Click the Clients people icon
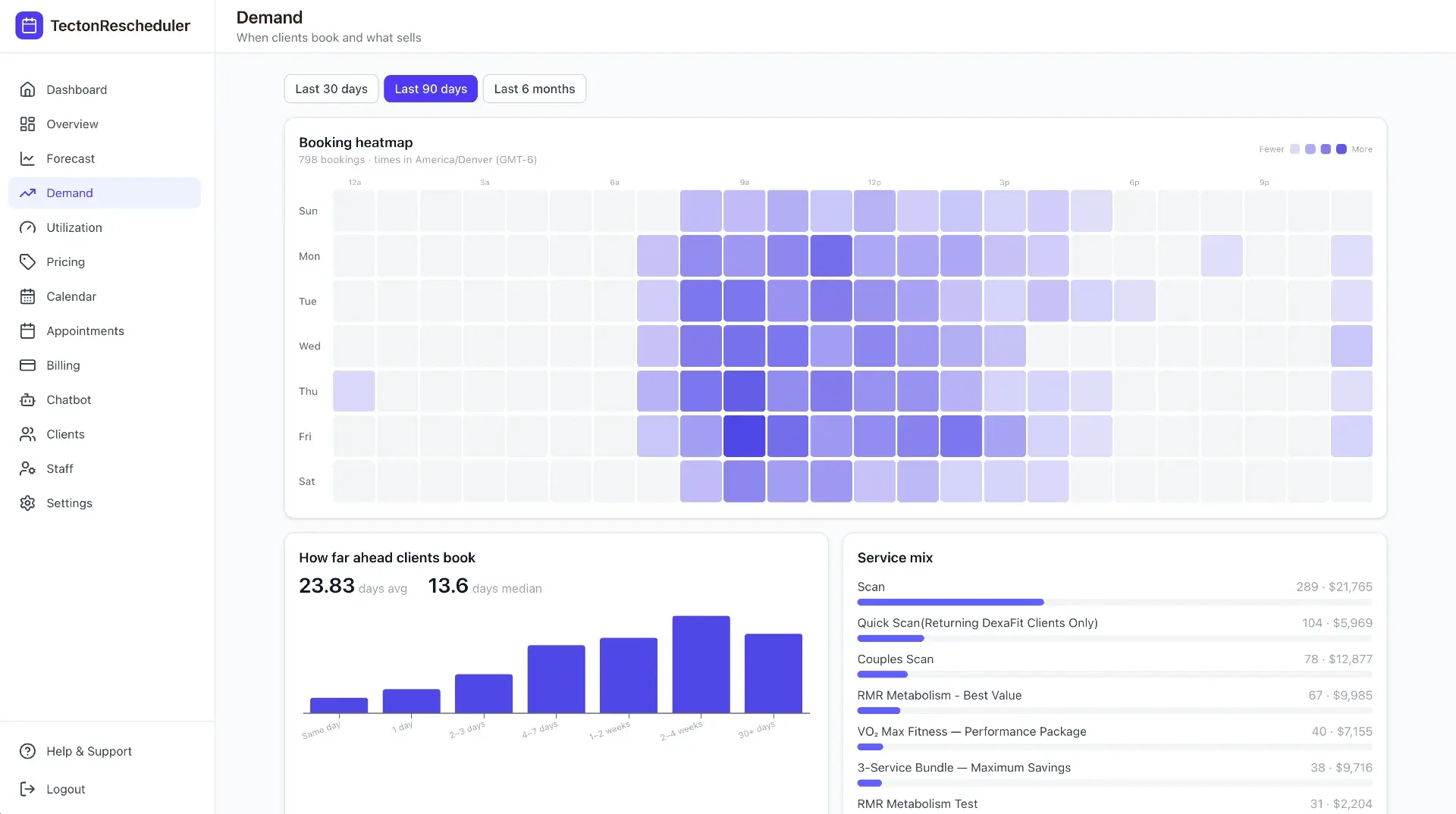 [x=28, y=434]
